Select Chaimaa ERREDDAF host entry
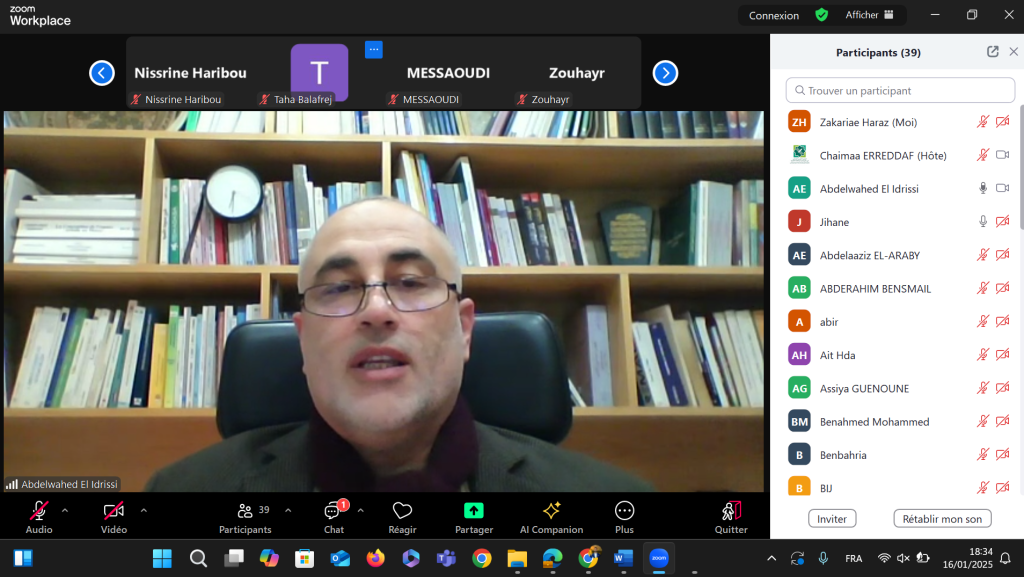Image resolution: width=1024 pixels, height=577 pixels. tap(882, 155)
